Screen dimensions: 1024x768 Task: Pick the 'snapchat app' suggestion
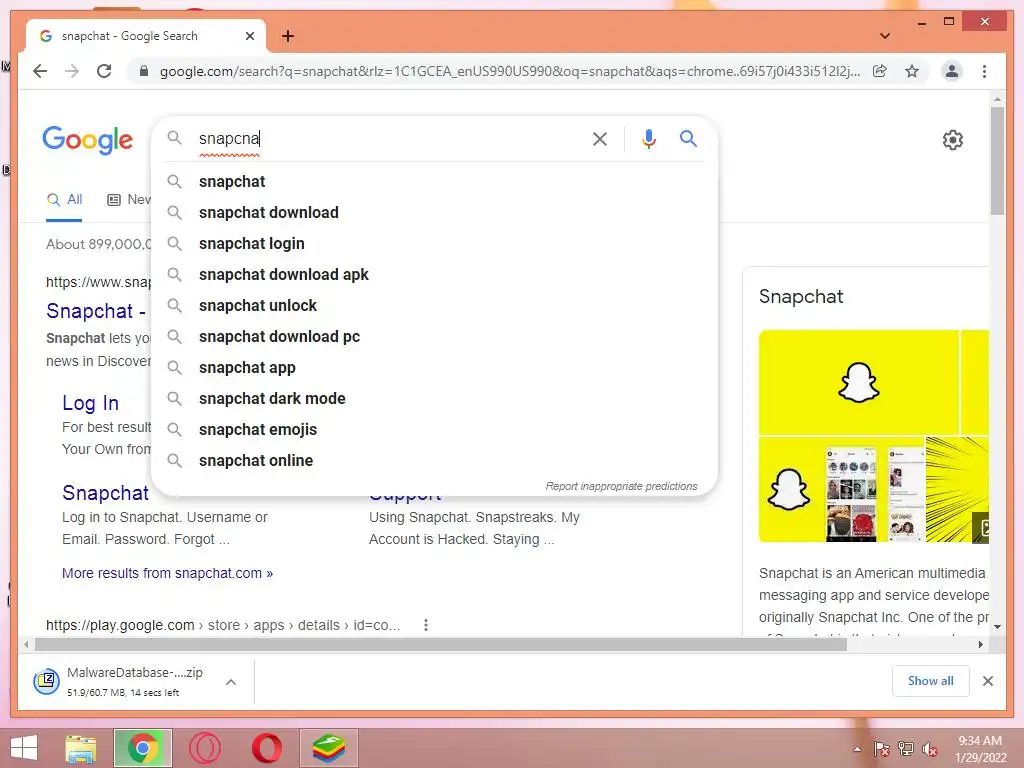[434, 368]
